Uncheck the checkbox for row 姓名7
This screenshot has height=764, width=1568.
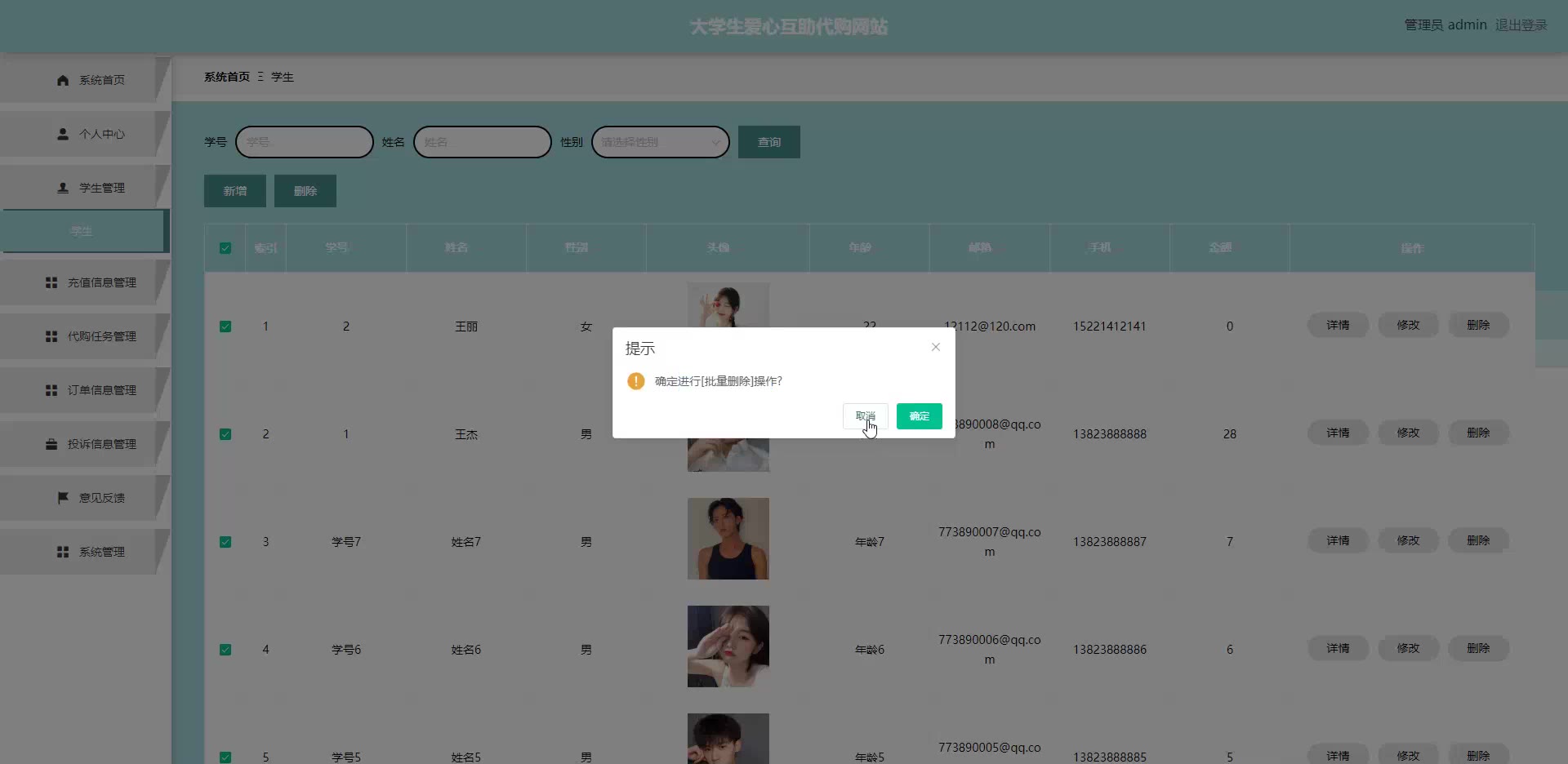point(225,542)
